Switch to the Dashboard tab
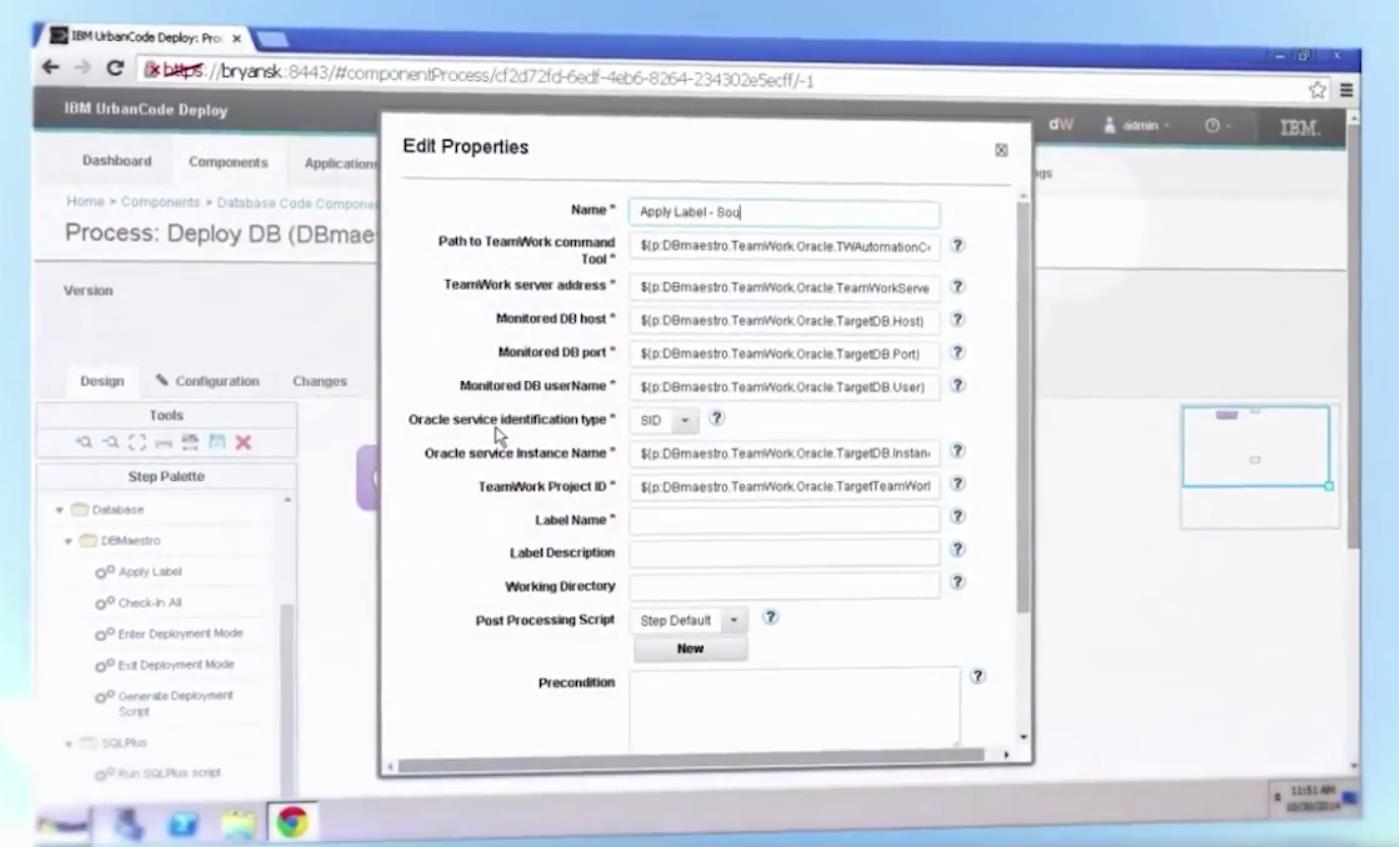1399x847 pixels. (x=117, y=161)
